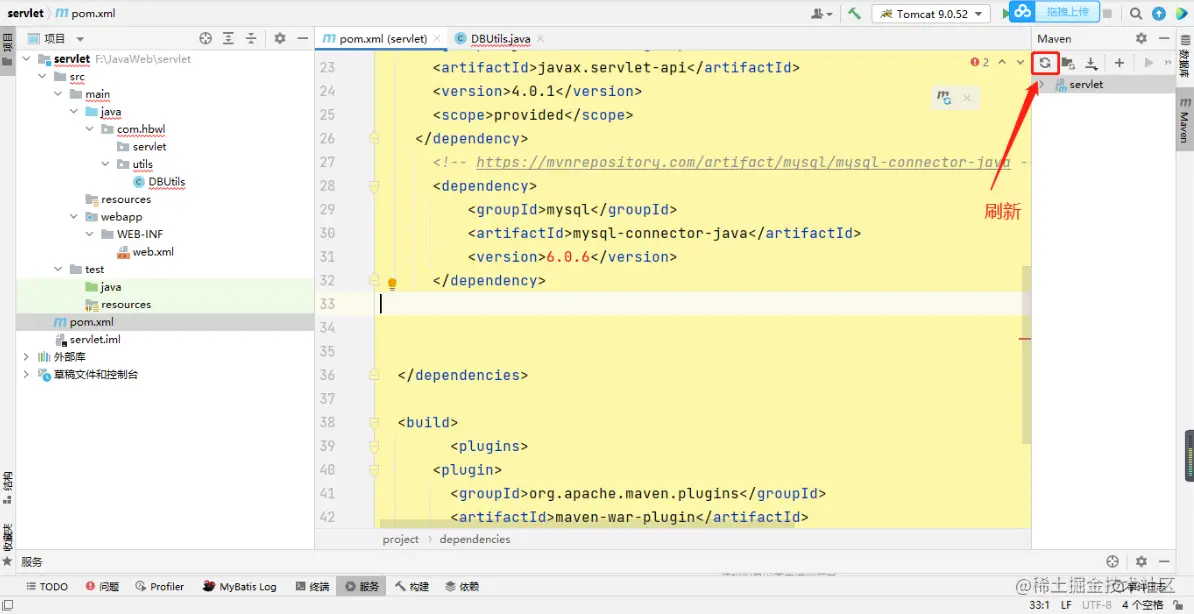Dismiss the floating Maven reload popup
The width and height of the screenshot is (1194, 614).
coord(966,98)
